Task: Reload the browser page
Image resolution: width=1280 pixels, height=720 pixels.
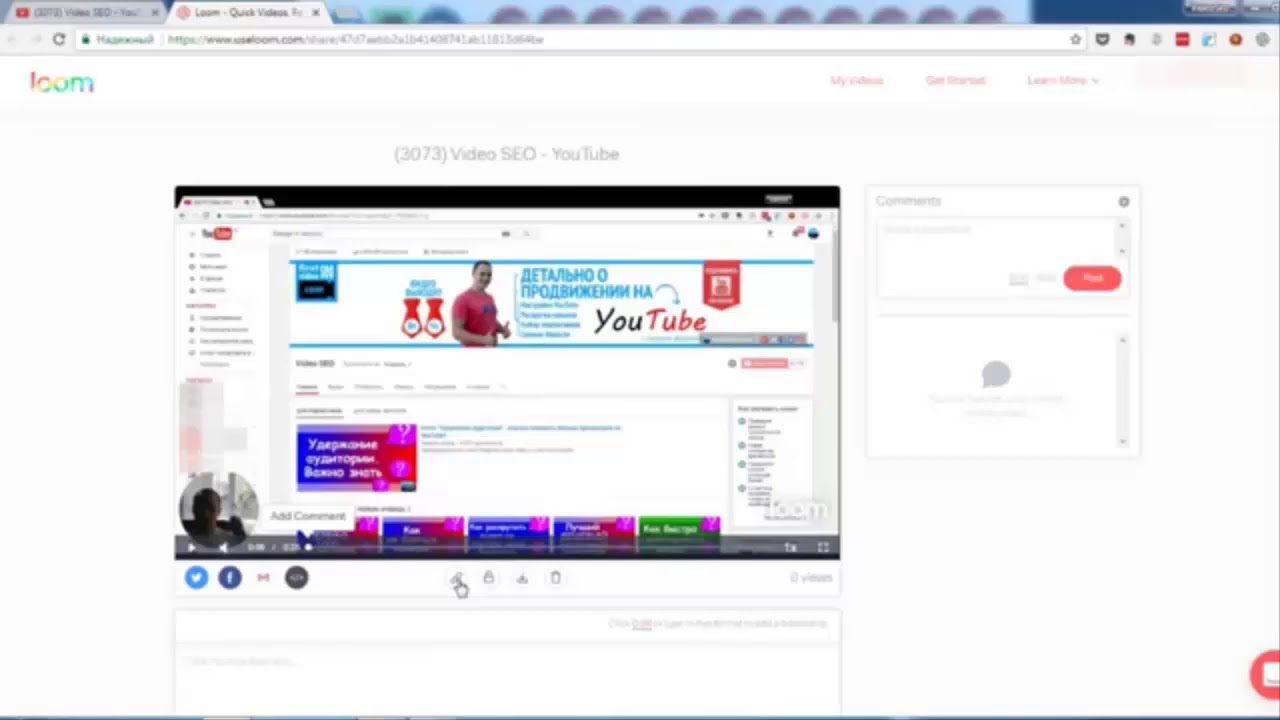Action: 59,39
